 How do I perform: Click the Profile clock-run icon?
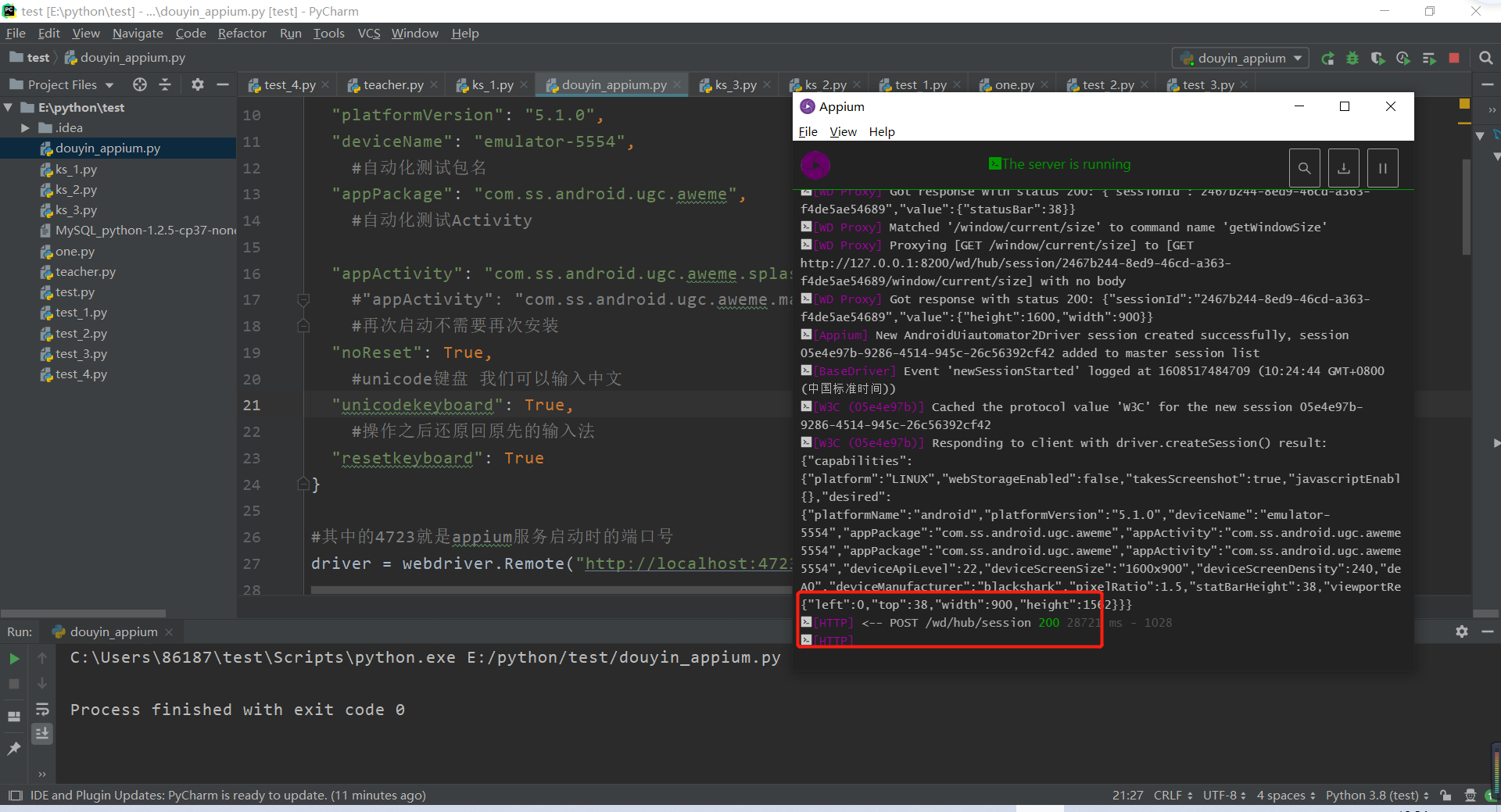[x=1403, y=59]
